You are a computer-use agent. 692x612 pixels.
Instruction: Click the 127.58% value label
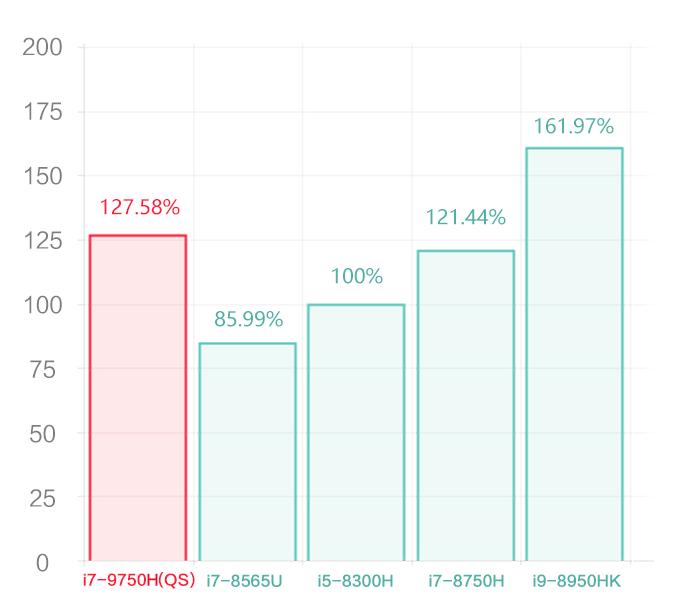coord(139,208)
